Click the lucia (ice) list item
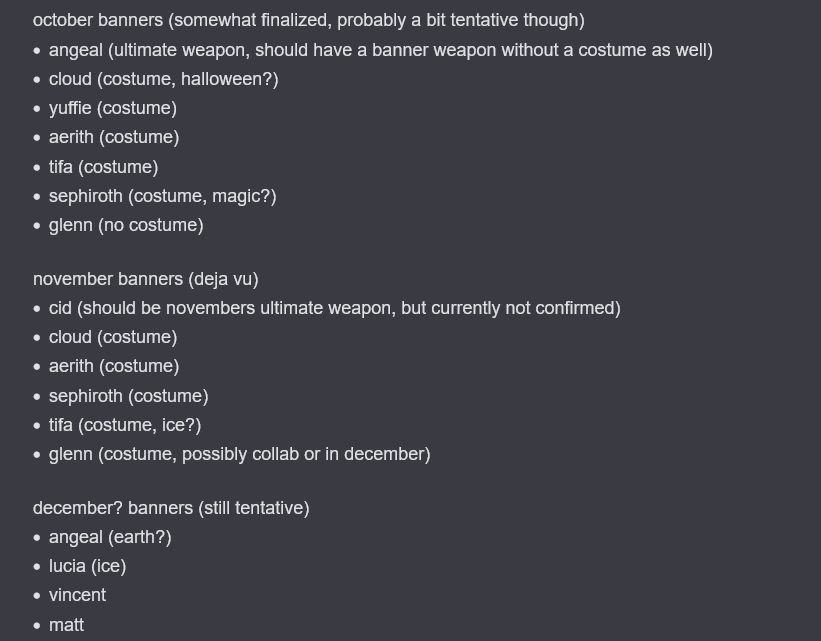The image size is (821, 641). tap(87, 566)
